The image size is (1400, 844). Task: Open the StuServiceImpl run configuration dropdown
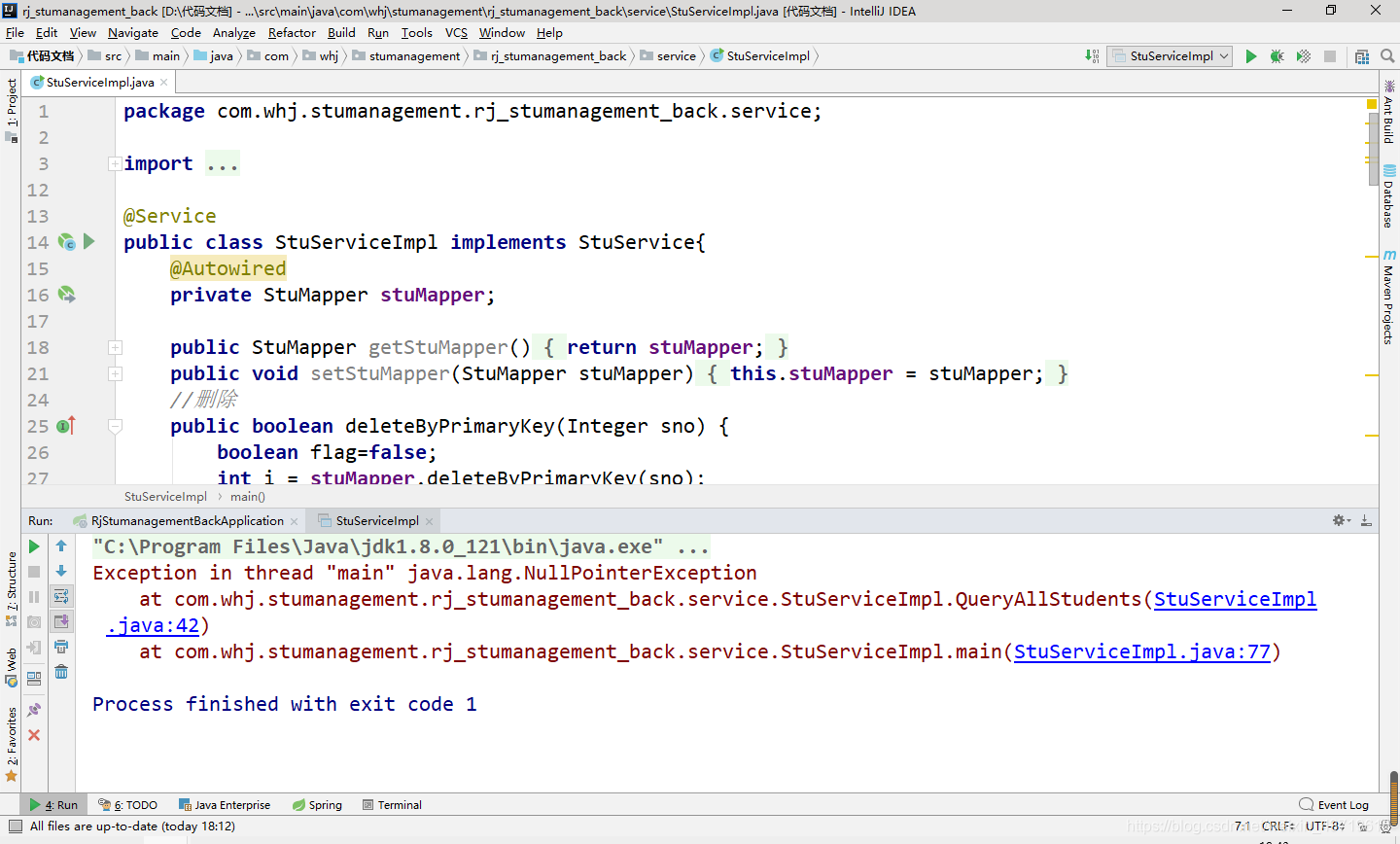tap(1170, 56)
